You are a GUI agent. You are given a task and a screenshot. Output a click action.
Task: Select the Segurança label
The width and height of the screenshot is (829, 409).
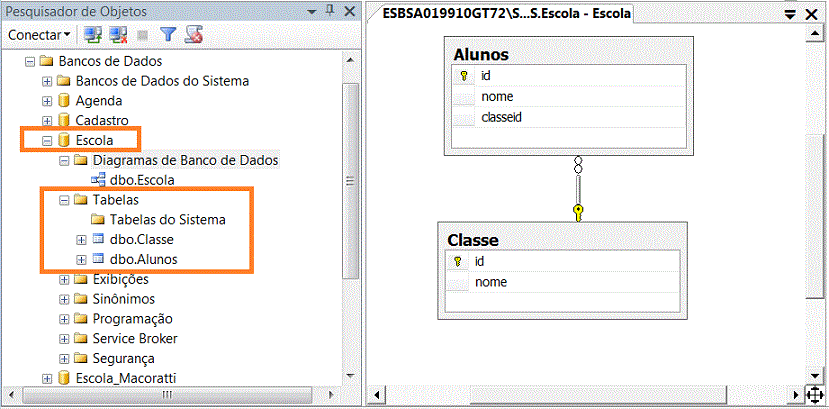124,359
